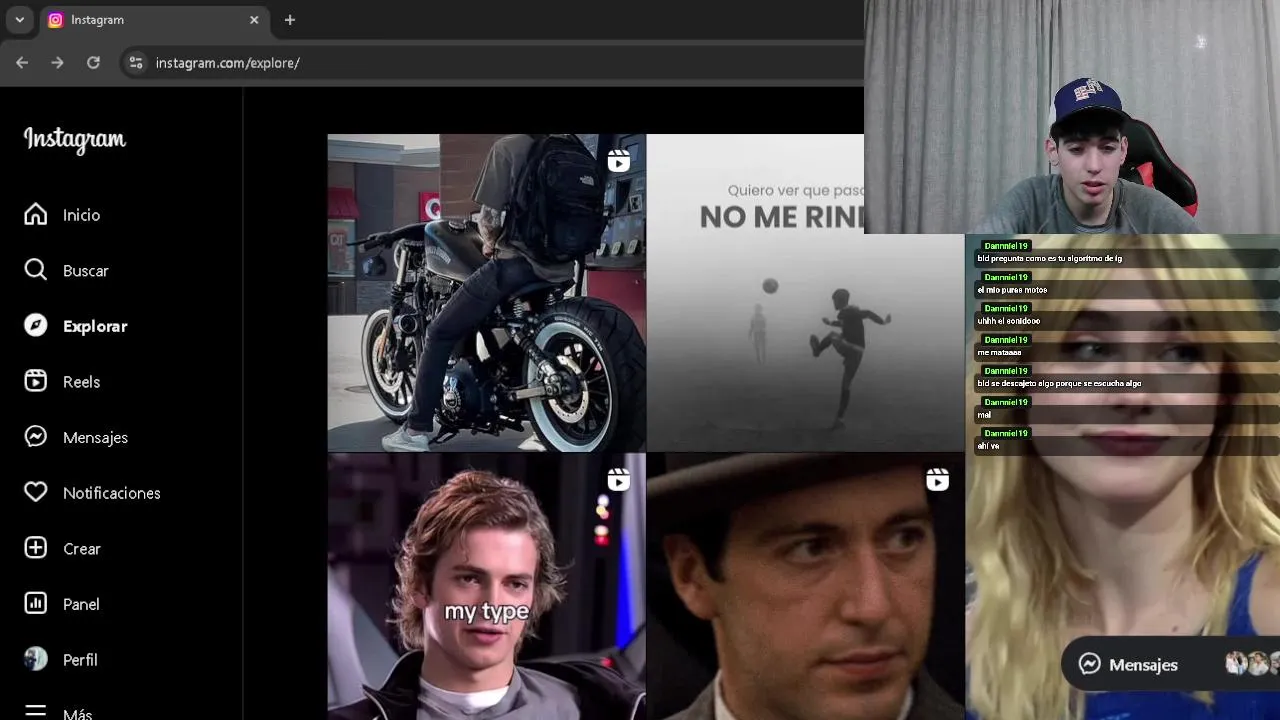Click the Panel label in sidebar
The height and width of the screenshot is (720, 1280).
coord(81,604)
